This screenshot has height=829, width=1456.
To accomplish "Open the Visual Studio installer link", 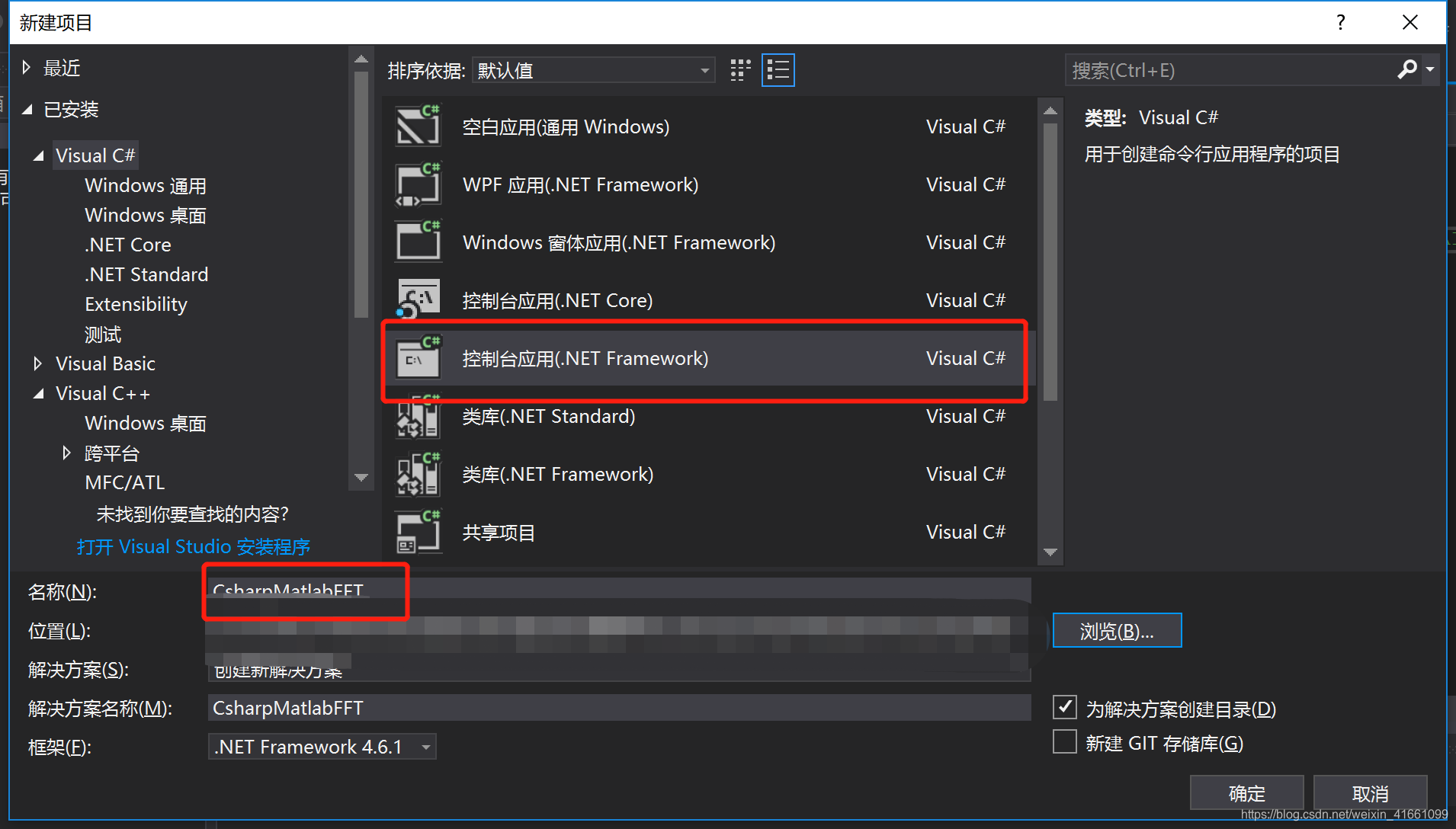I will click(194, 547).
